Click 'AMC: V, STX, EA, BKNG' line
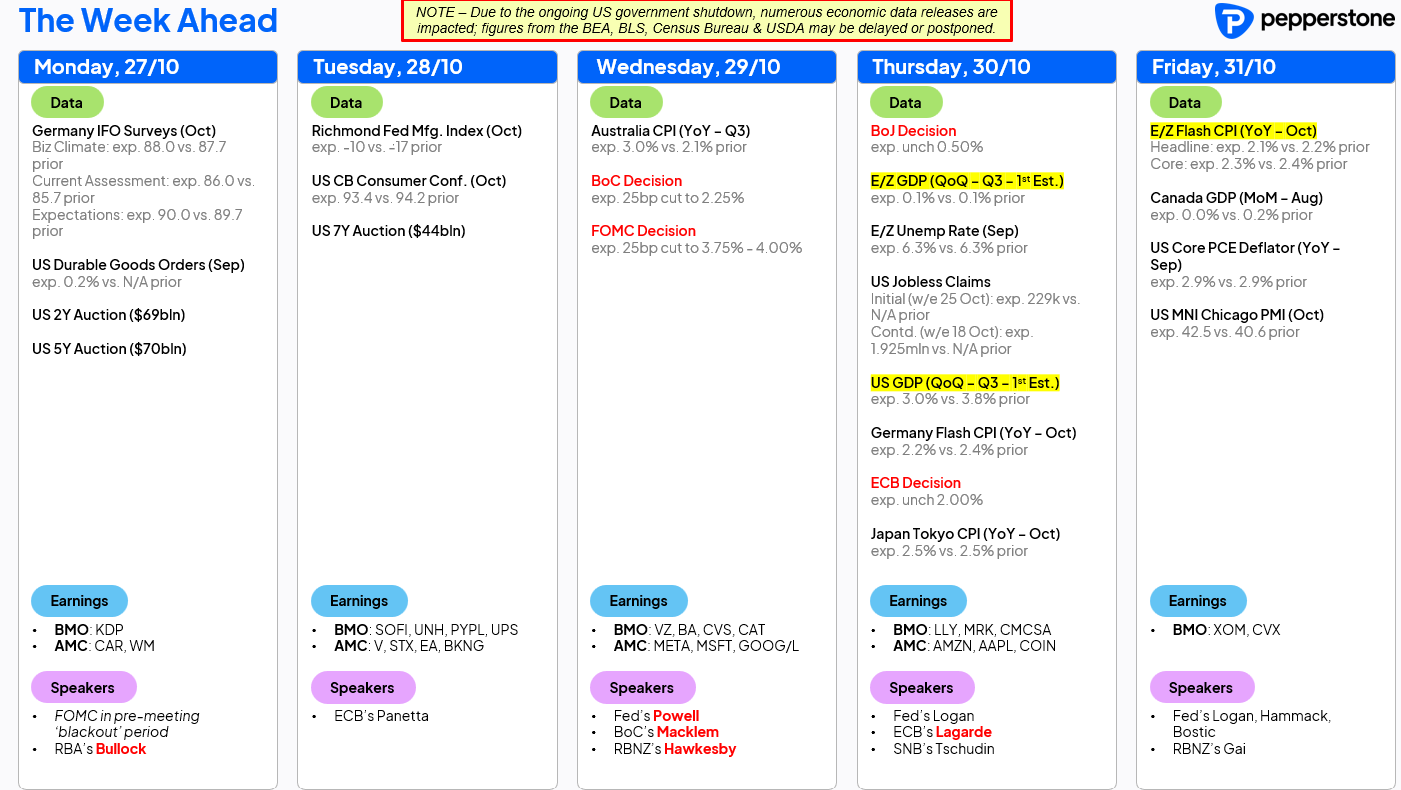 pyautogui.click(x=409, y=646)
